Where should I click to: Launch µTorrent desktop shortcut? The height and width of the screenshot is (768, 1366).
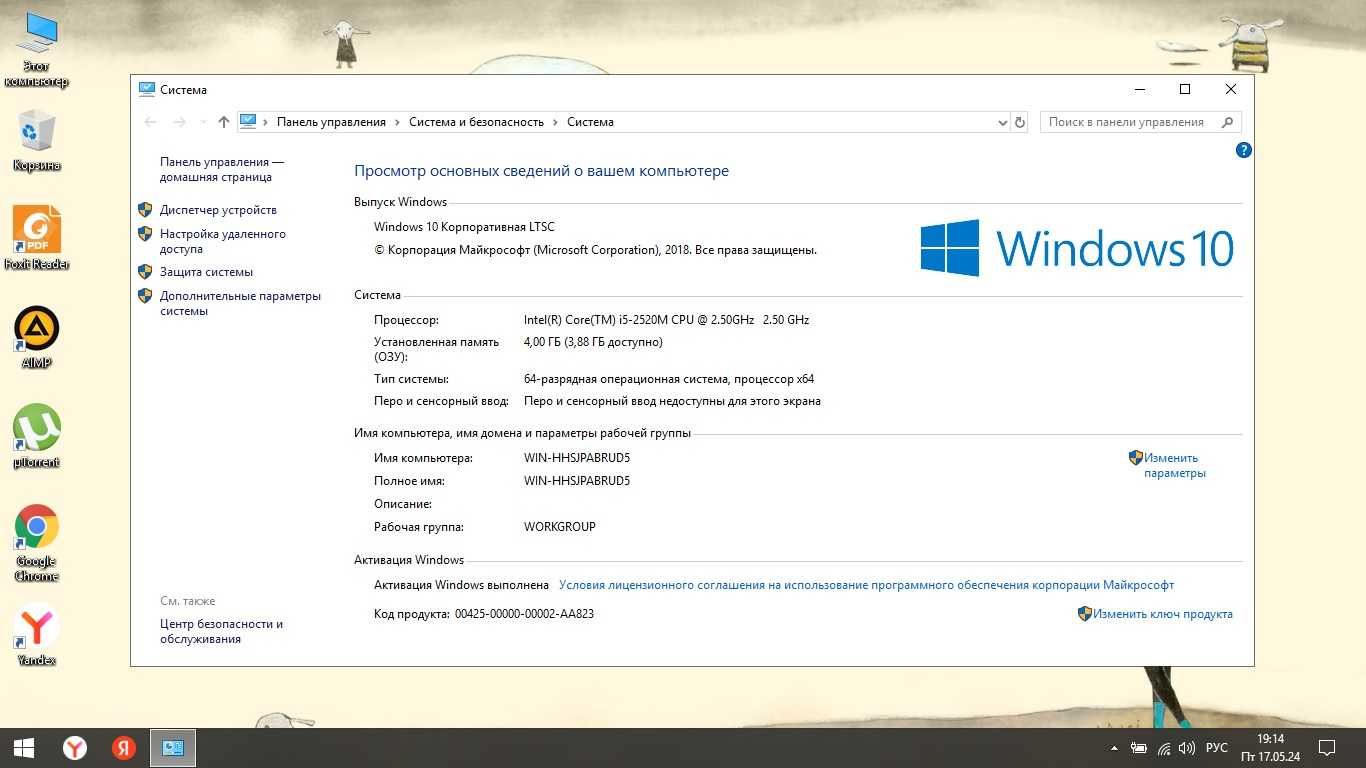[x=37, y=436]
